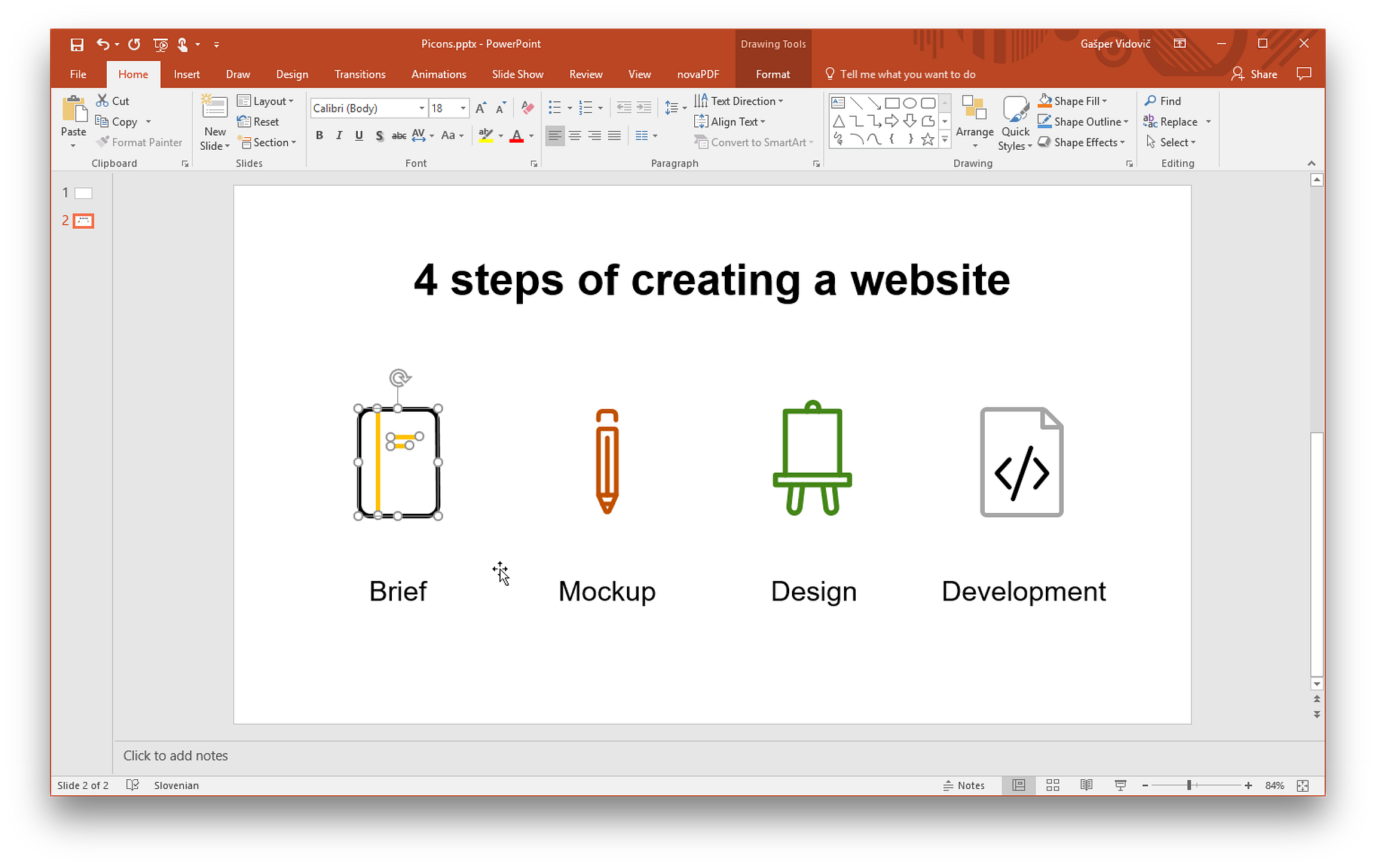This screenshot has width=1387, height=868.
Task: Switch to the Insert tab
Action: click(x=187, y=74)
